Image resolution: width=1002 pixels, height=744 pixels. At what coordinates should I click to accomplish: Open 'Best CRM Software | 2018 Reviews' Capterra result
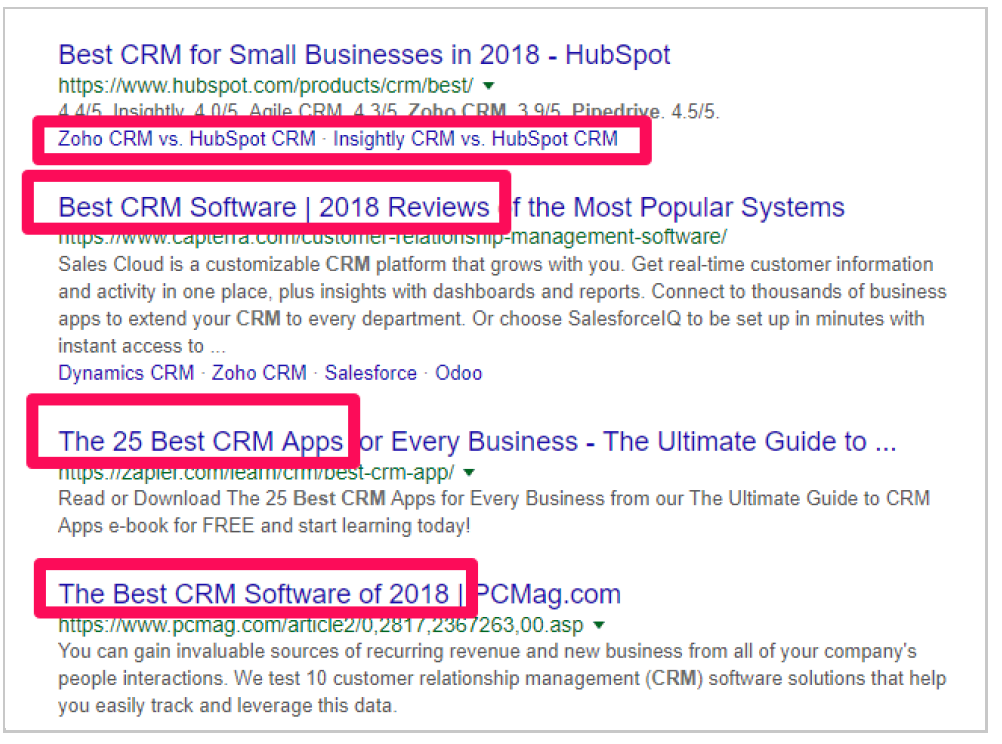pyautogui.click(x=451, y=208)
